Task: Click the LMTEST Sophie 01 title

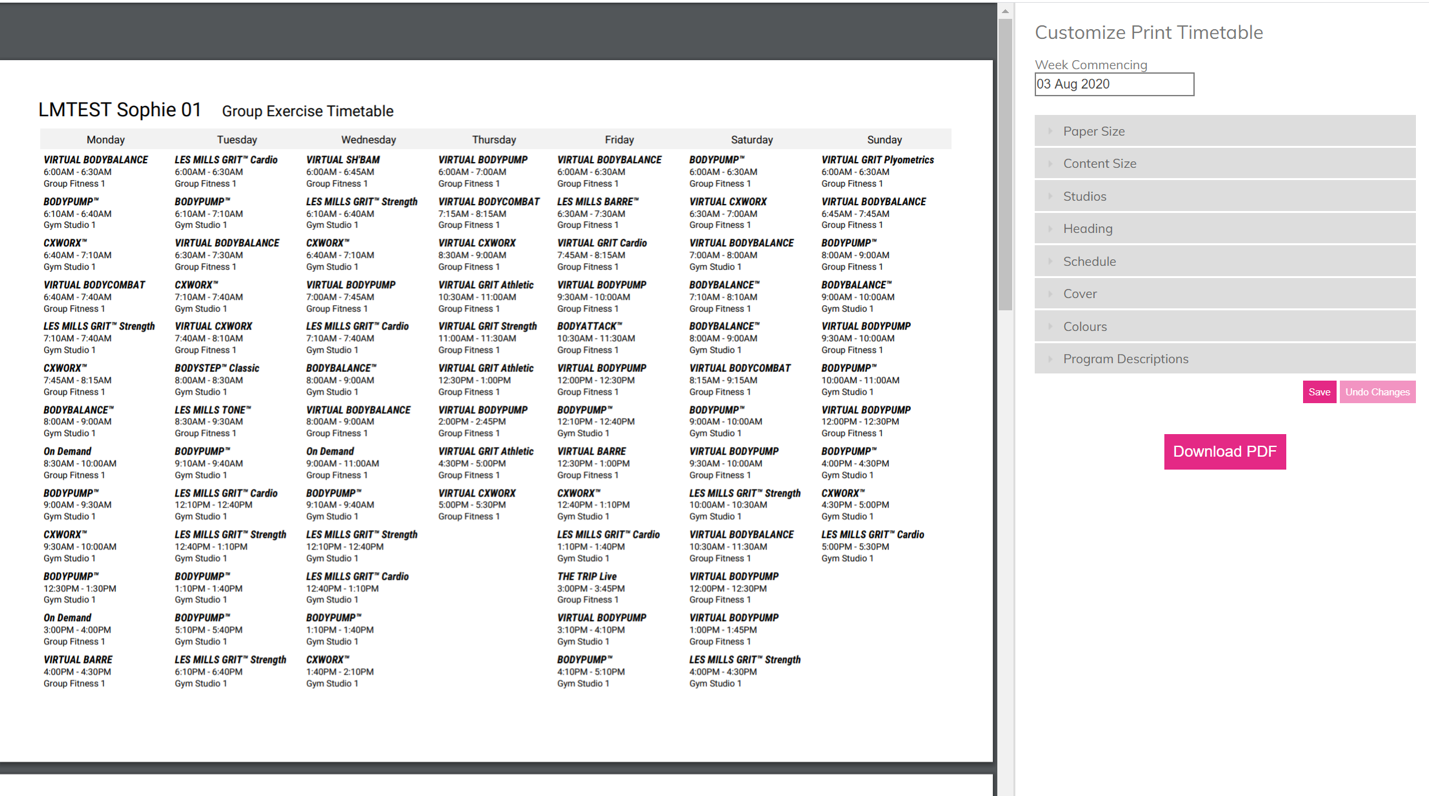Action: (x=120, y=110)
